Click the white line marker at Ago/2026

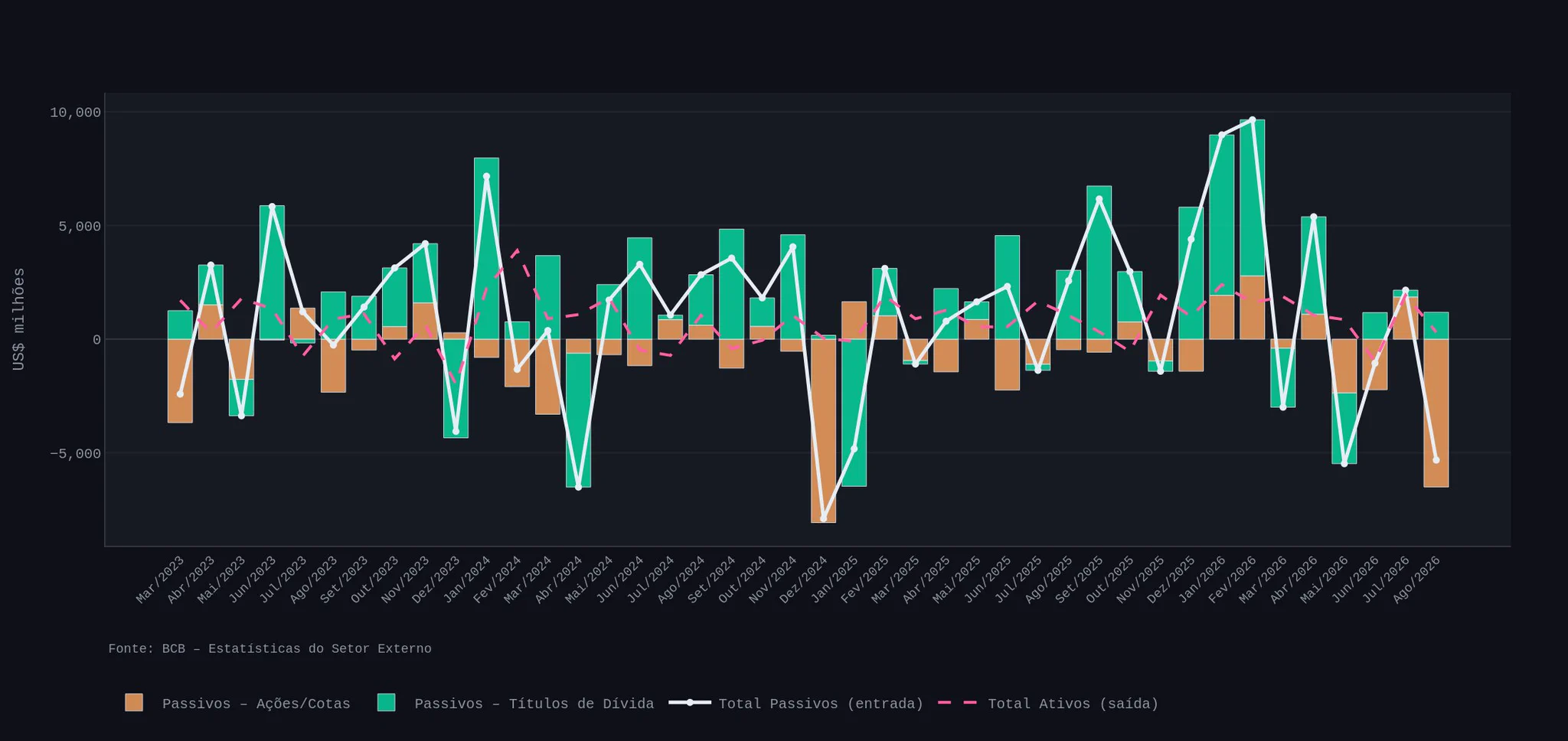coord(1436,460)
